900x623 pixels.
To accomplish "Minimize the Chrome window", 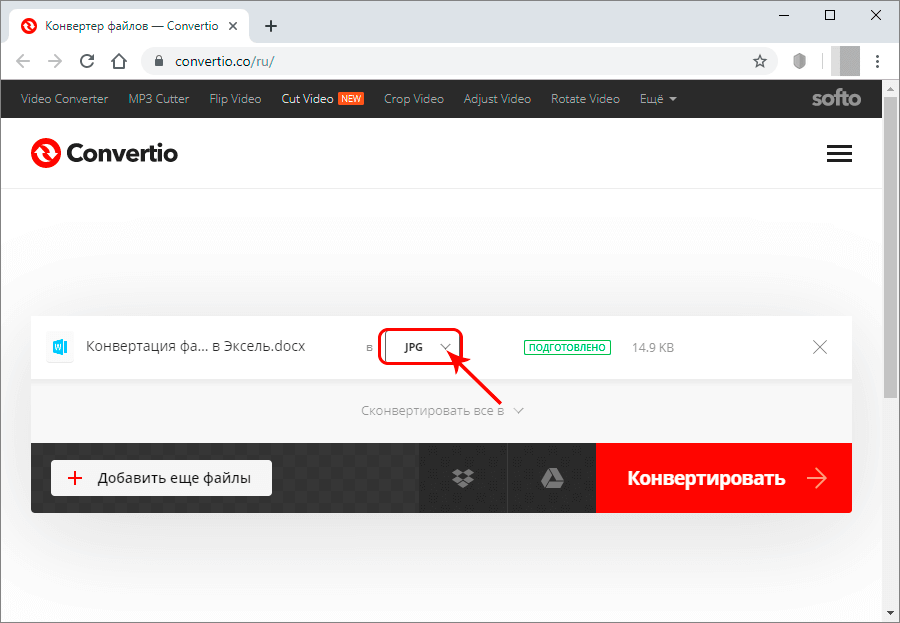I will (x=784, y=16).
